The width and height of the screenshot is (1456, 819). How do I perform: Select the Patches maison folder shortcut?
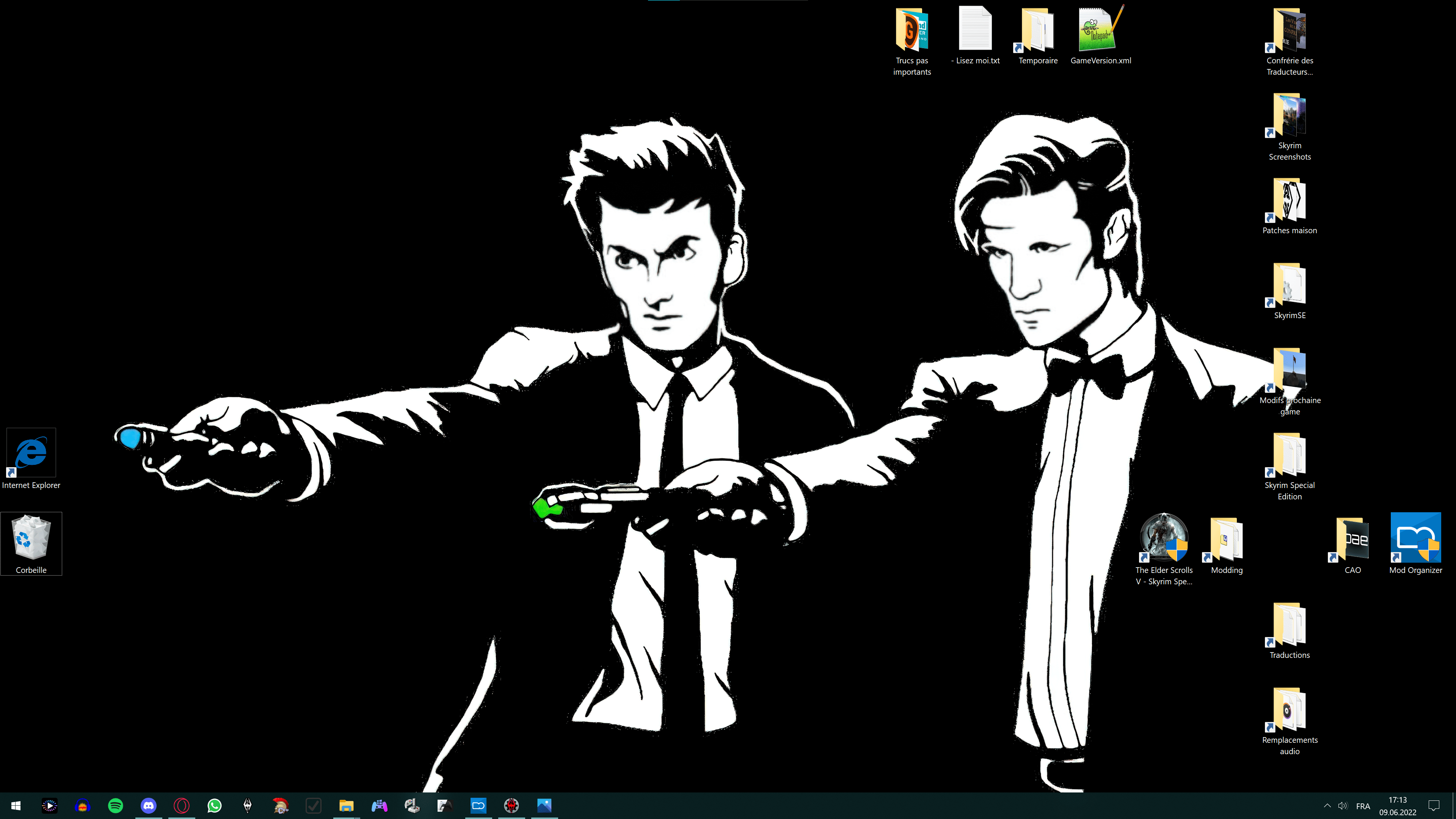click(1289, 205)
